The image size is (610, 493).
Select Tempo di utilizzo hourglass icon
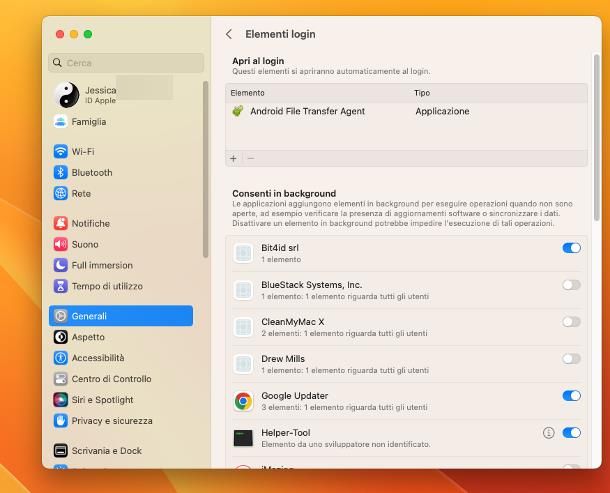pos(60,286)
